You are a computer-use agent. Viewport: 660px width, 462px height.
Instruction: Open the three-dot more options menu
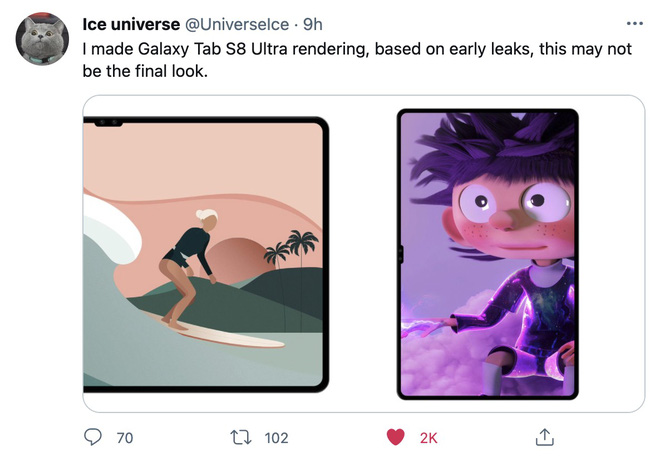(634, 24)
